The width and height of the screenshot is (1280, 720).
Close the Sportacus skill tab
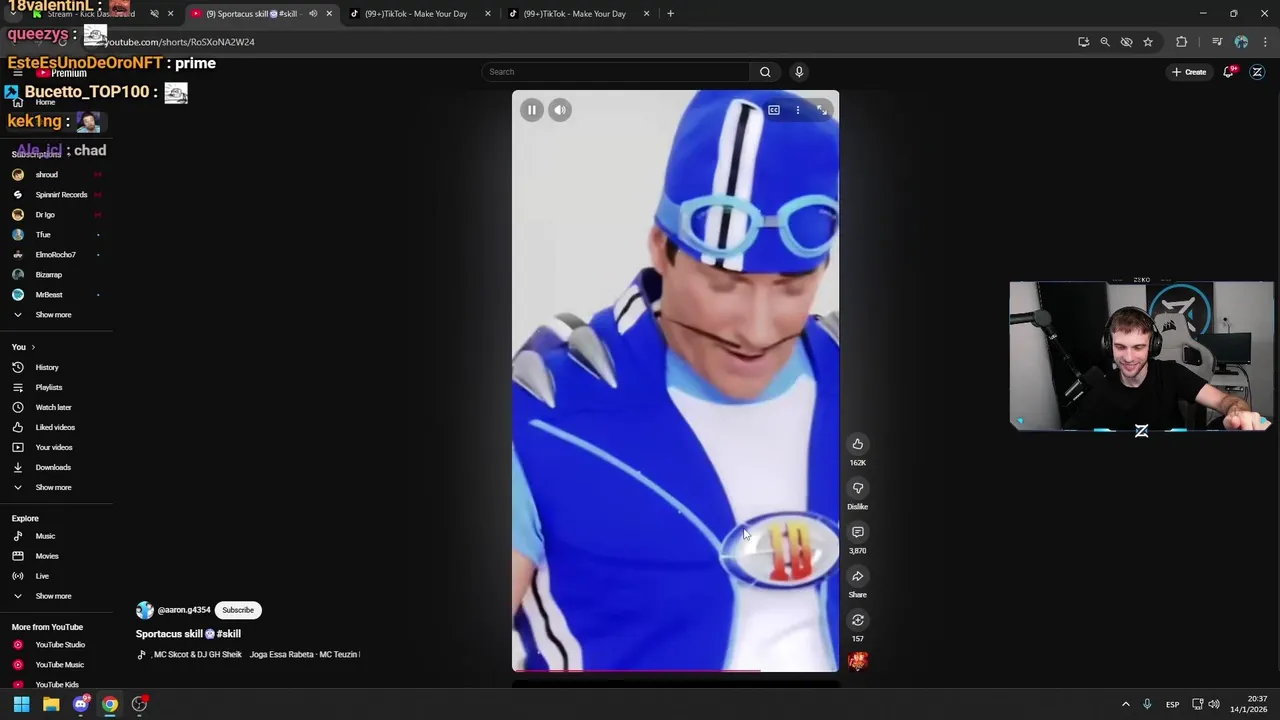pyautogui.click(x=329, y=14)
